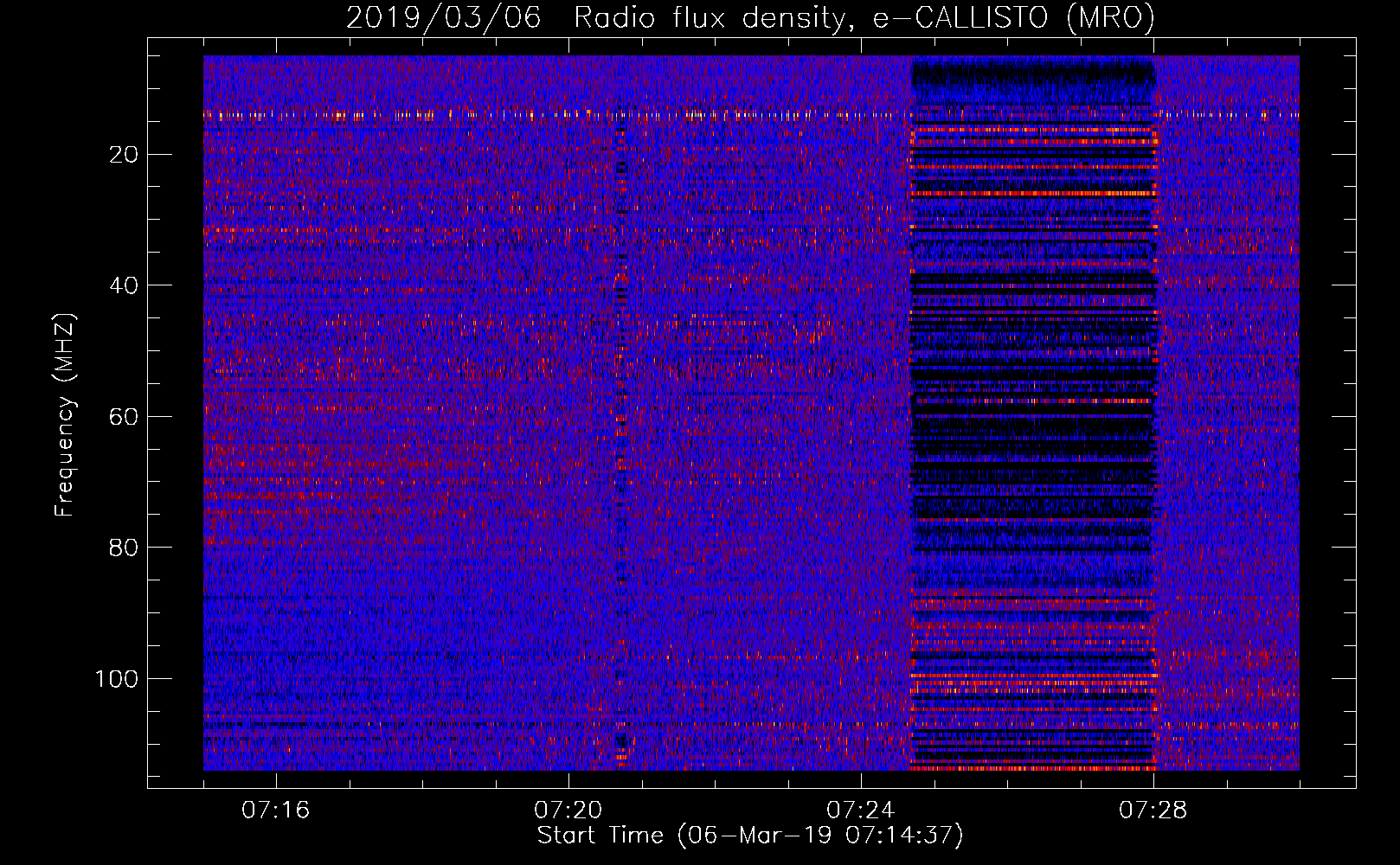
Task: Click the 100 frequency tick label
Action: tap(117, 679)
